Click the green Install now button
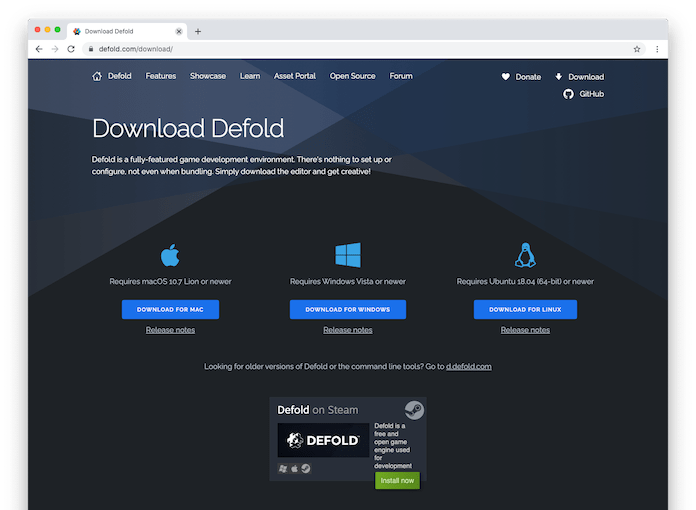Viewport: 696px width, 510px height. [x=397, y=481]
